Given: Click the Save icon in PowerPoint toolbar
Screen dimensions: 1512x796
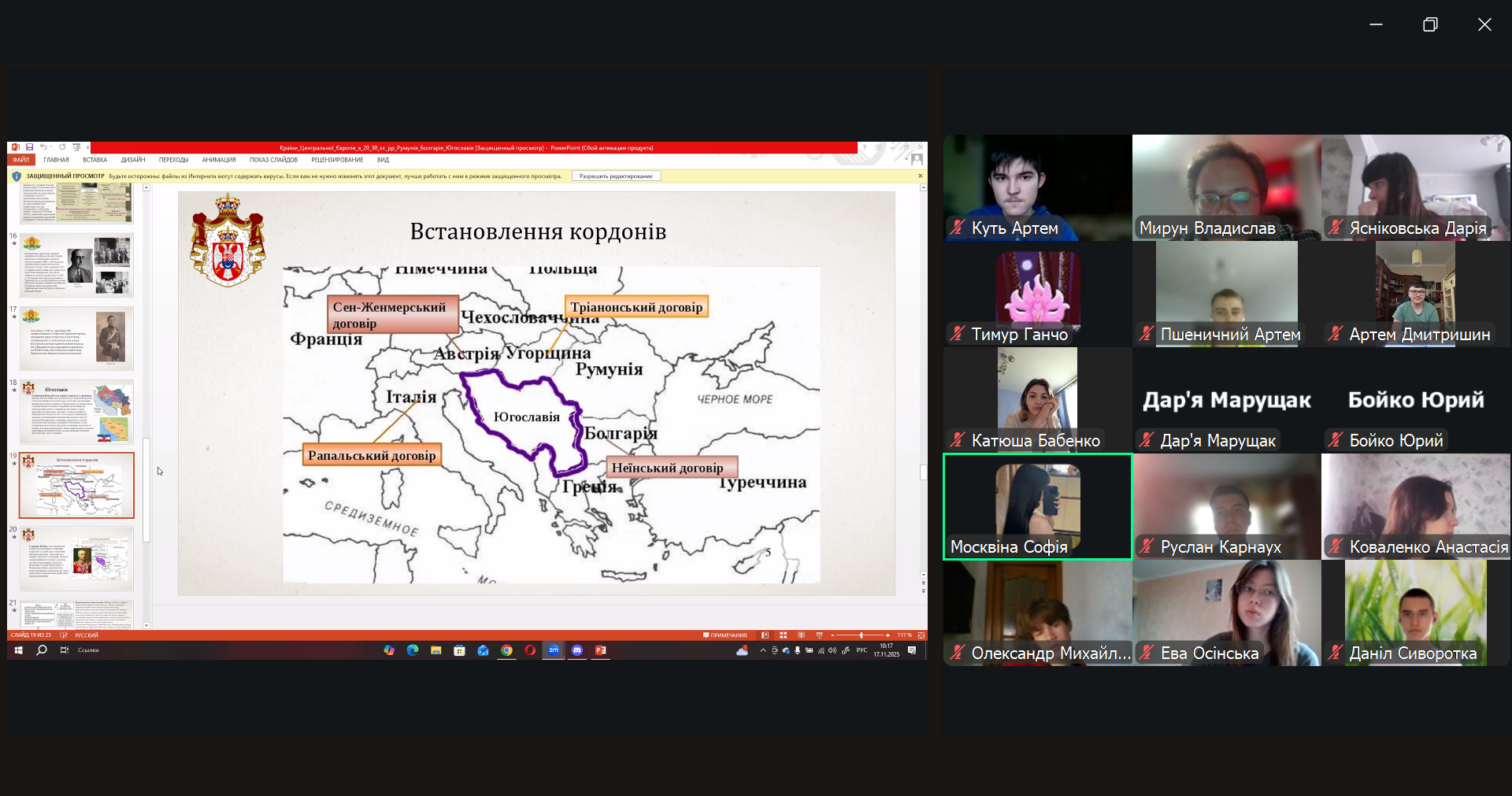Looking at the screenshot, I should pos(29,147).
